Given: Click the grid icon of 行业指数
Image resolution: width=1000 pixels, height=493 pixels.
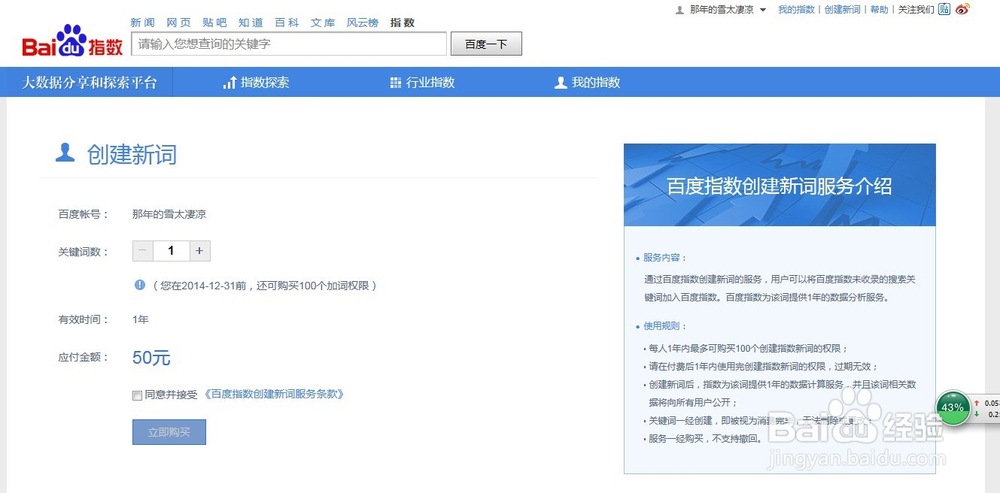Looking at the screenshot, I should coord(395,83).
